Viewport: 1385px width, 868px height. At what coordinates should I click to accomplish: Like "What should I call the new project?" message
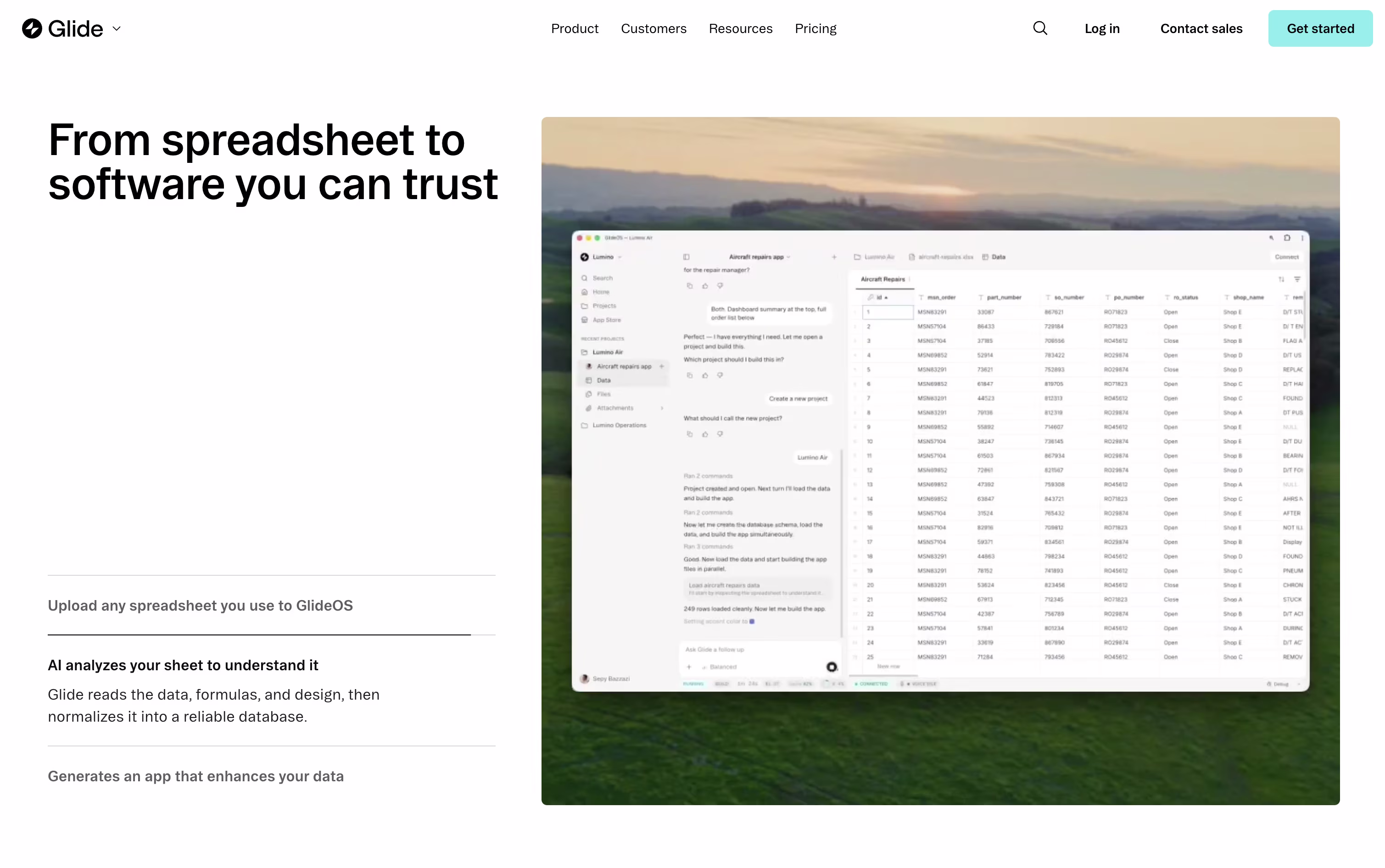[x=705, y=434]
